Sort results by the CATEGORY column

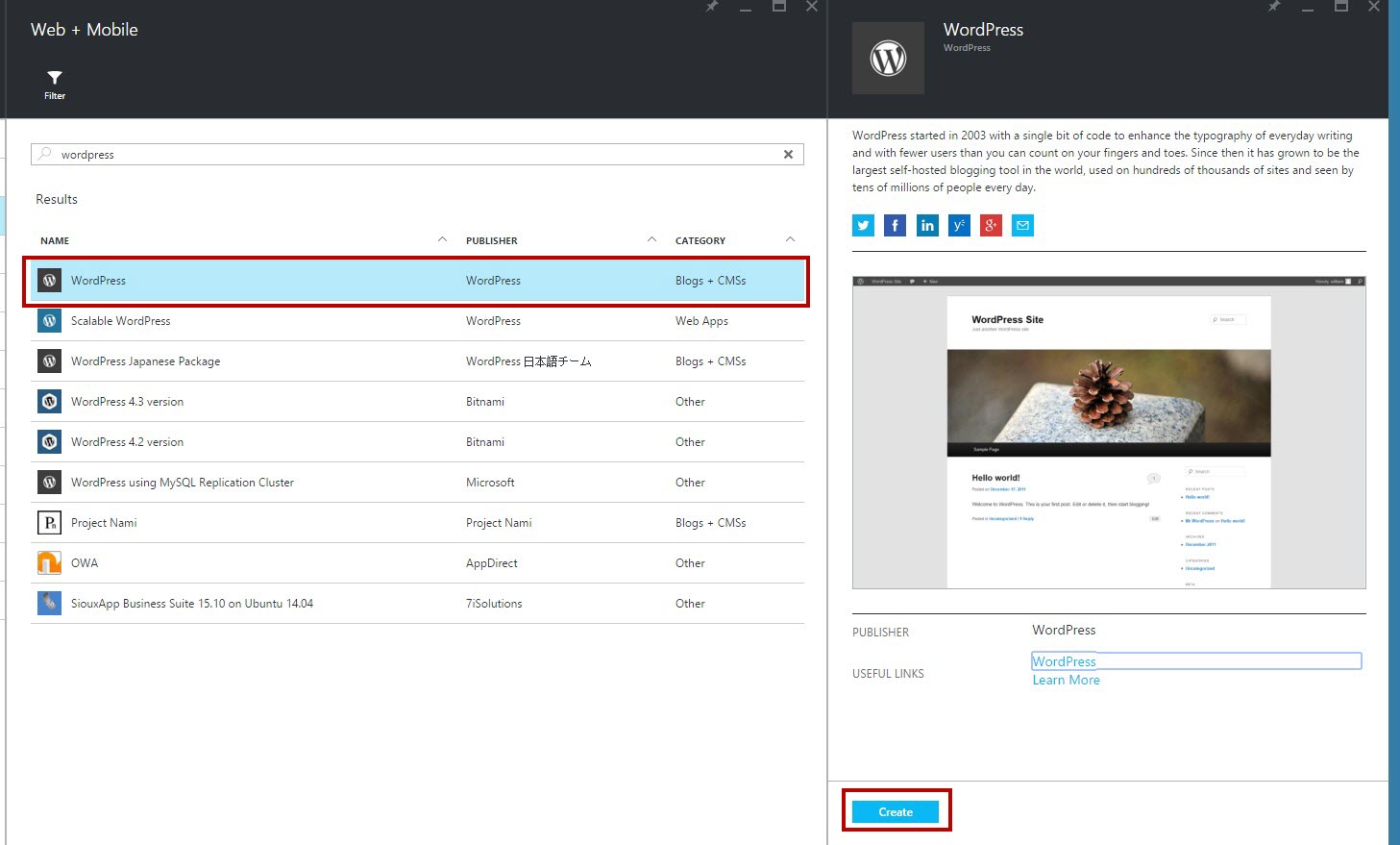(x=700, y=240)
